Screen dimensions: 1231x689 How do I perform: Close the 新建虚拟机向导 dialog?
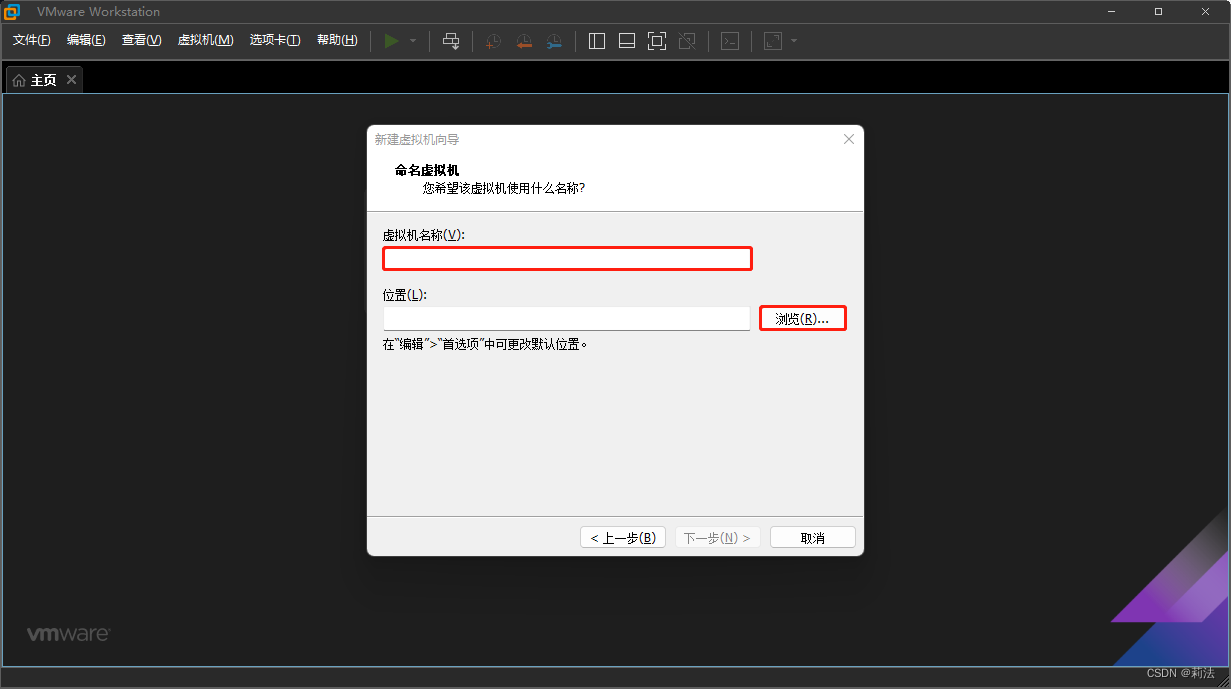[849, 139]
